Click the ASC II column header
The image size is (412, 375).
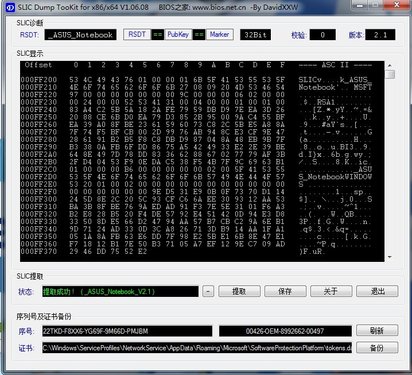(335, 65)
